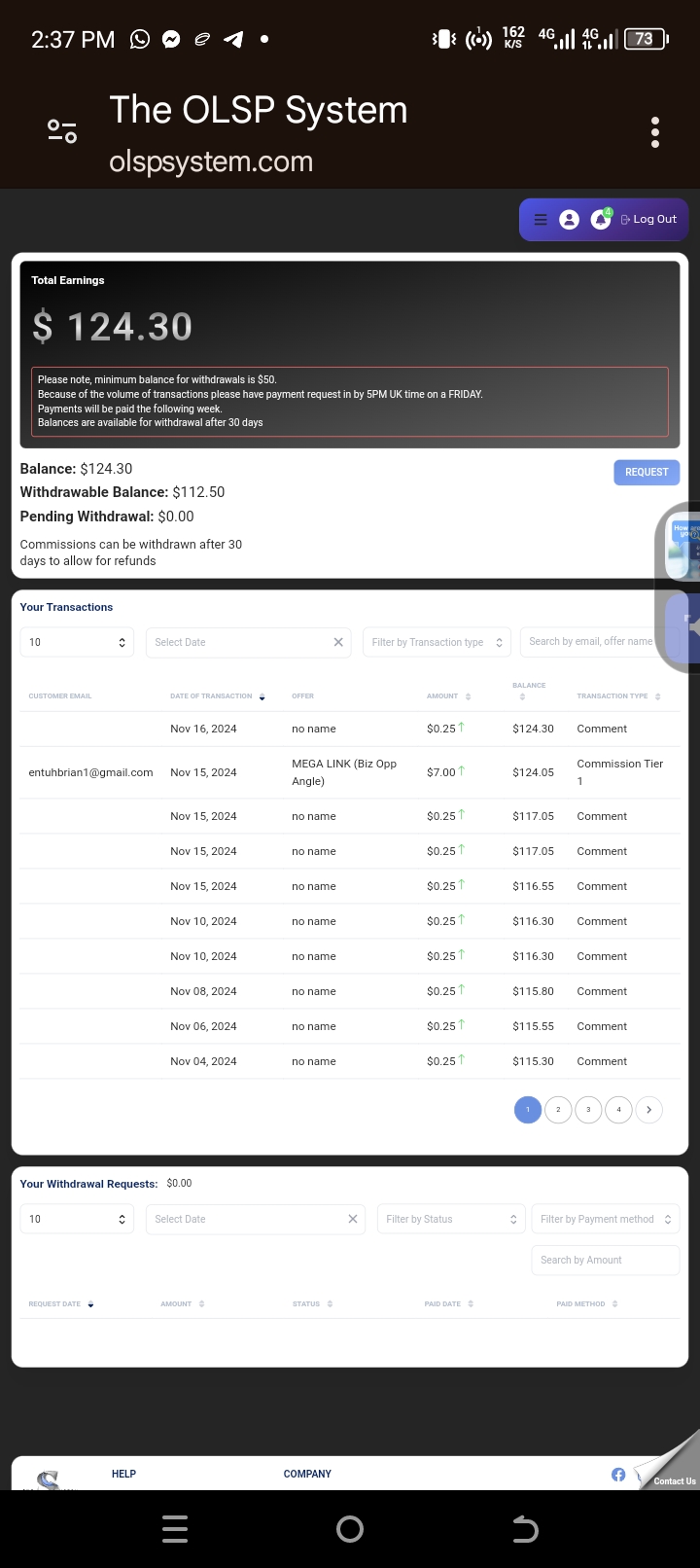
Task: Go to transactions page 3
Action: click(x=588, y=1110)
